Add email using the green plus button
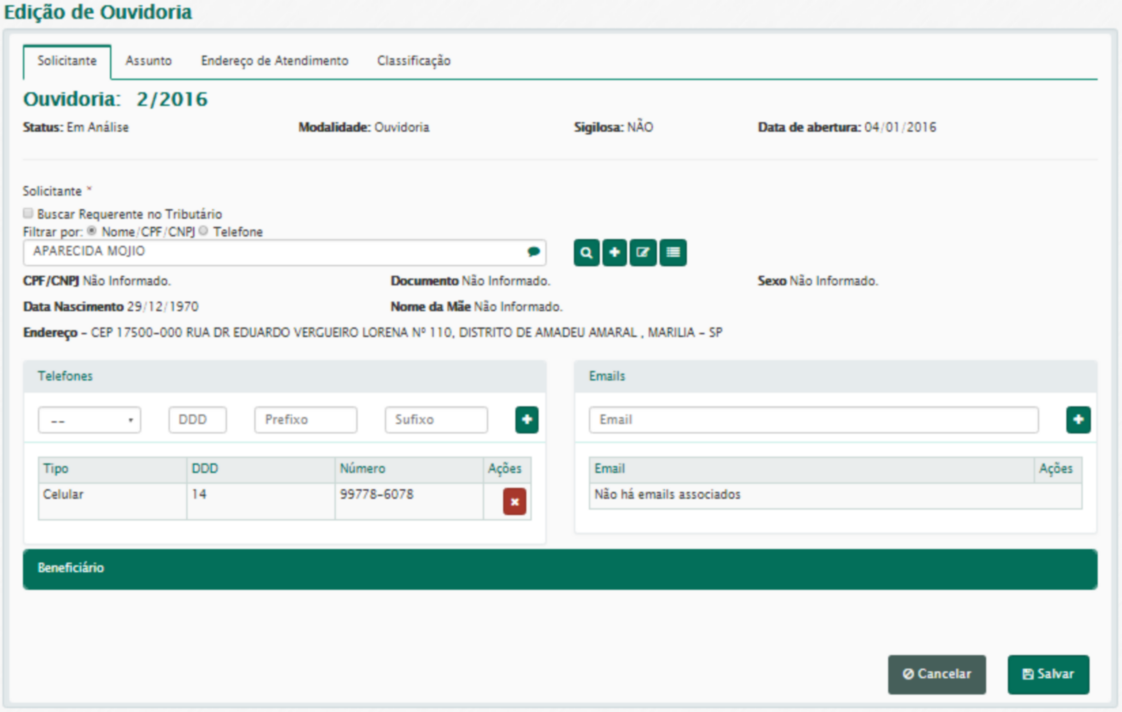This screenshot has height=712, width=1122. tap(1078, 420)
